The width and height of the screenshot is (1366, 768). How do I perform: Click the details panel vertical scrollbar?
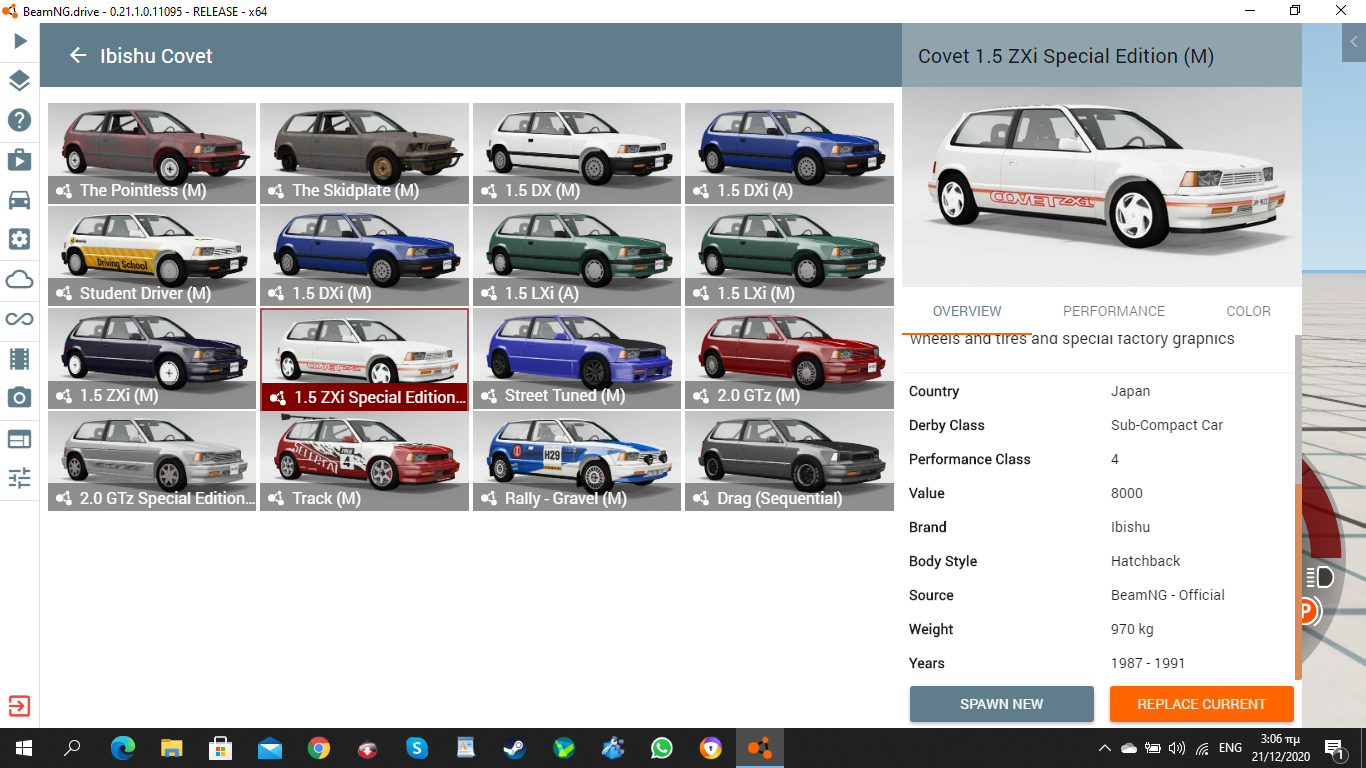(x=1298, y=582)
